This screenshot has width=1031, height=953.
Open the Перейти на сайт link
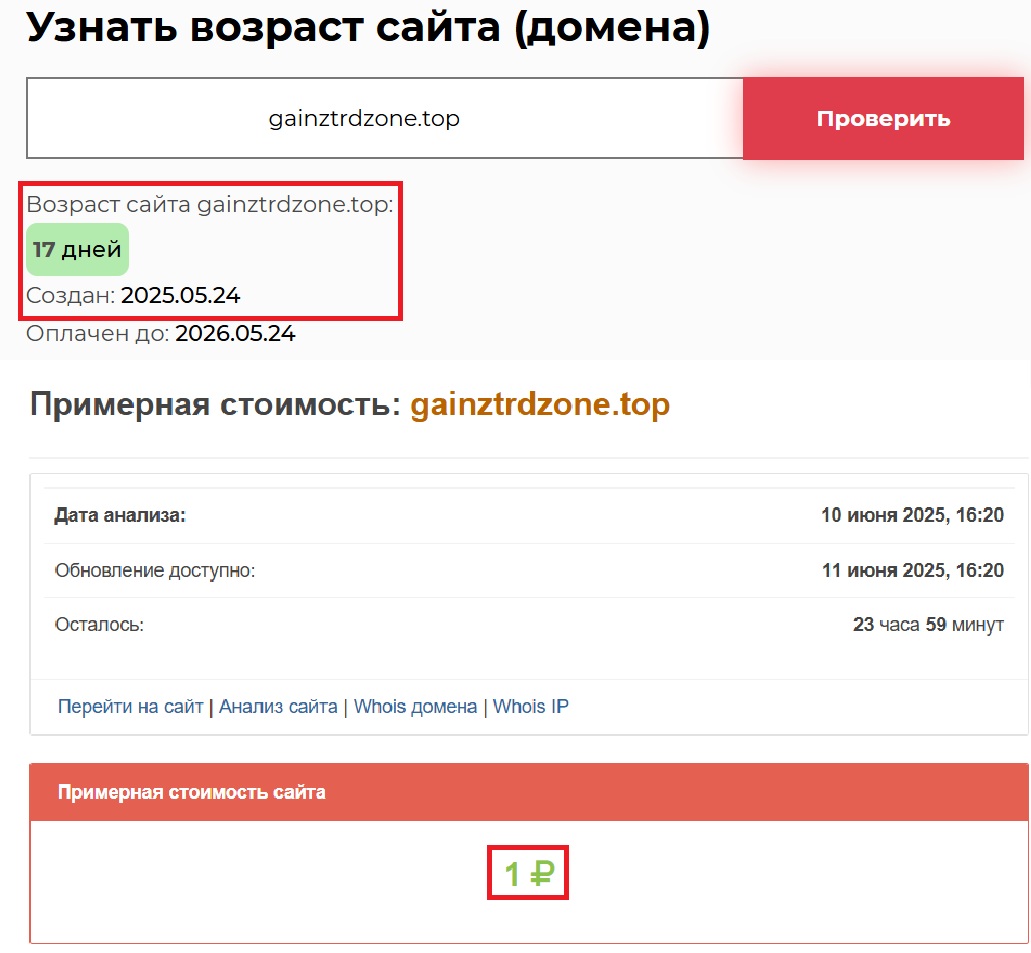tap(130, 707)
